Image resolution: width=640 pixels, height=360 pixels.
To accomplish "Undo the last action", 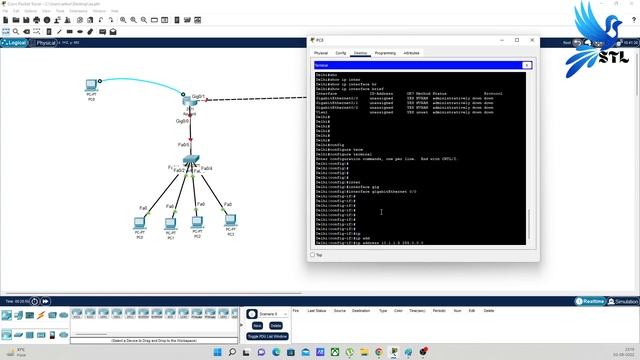I will [x=100, y=20].
